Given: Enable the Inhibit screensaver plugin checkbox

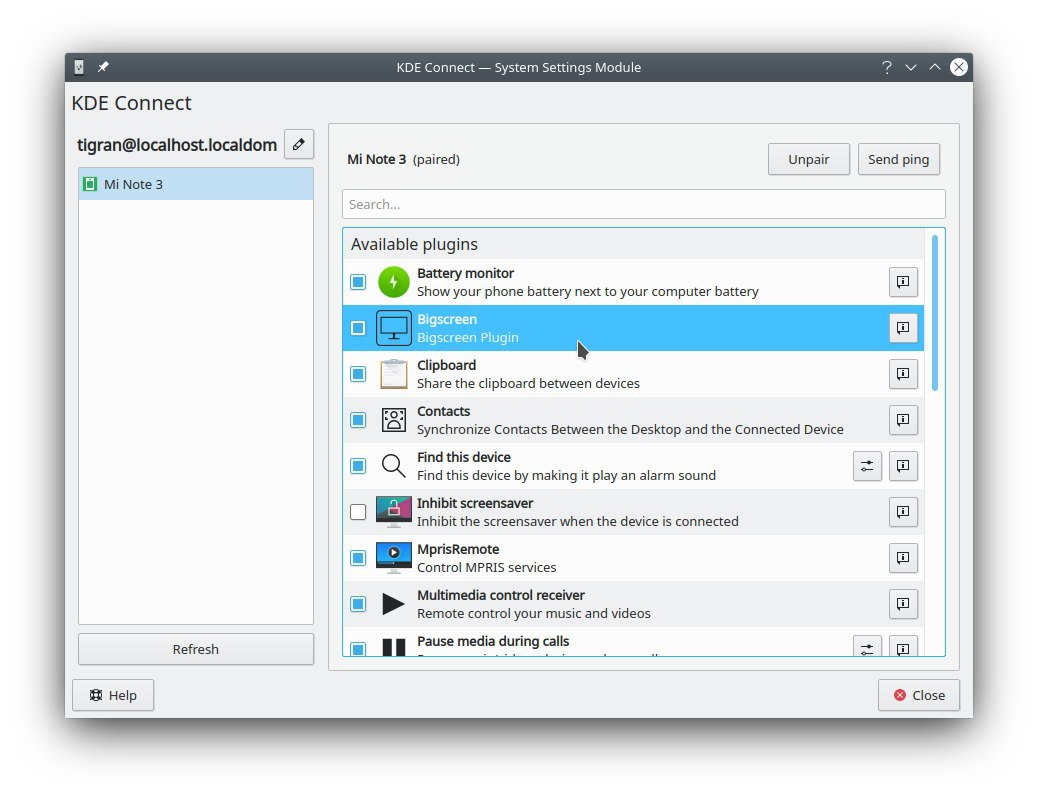Looking at the screenshot, I should pyautogui.click(x=358, y=512).
